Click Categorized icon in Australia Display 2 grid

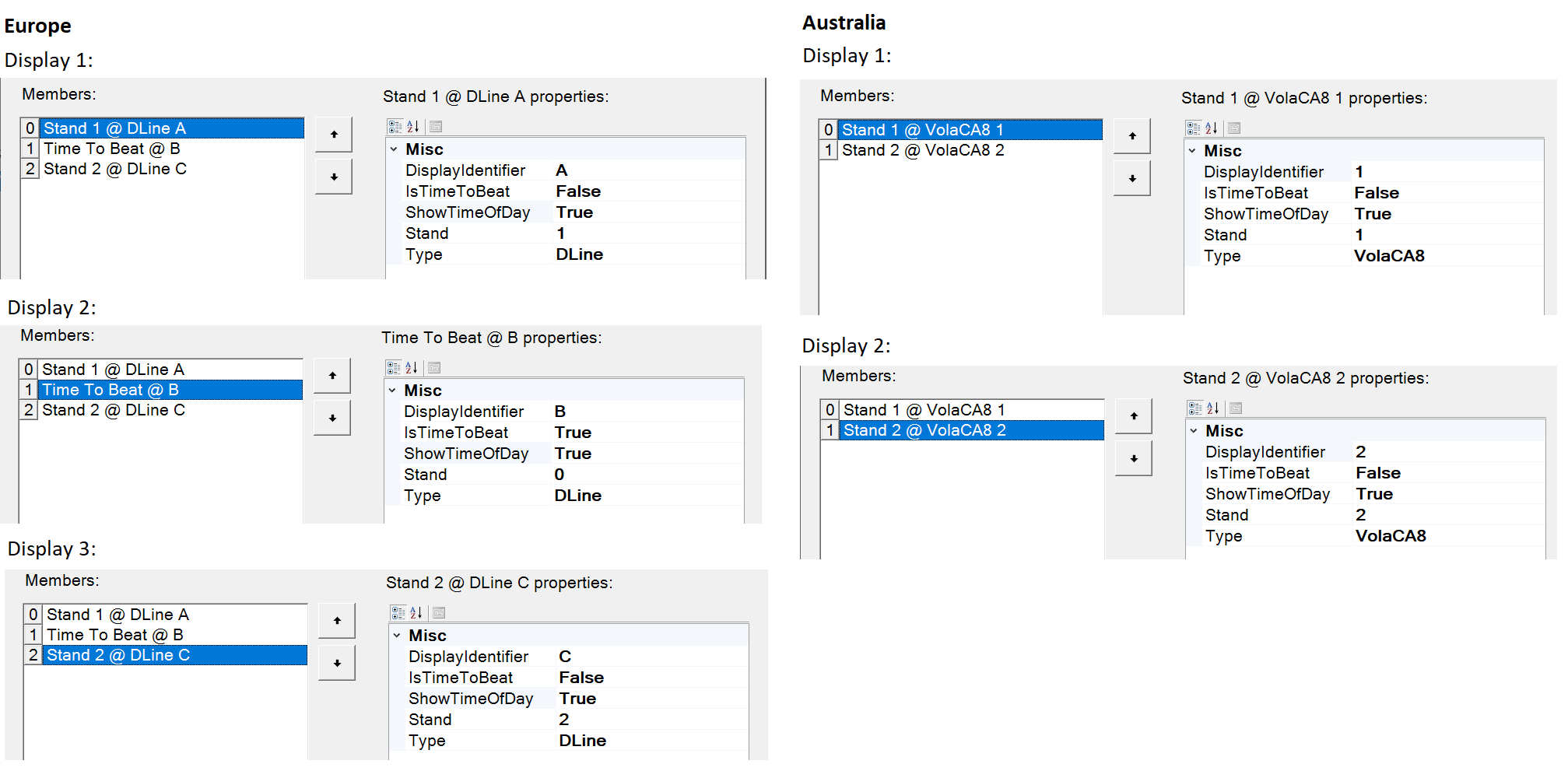tap(1194, 408)
